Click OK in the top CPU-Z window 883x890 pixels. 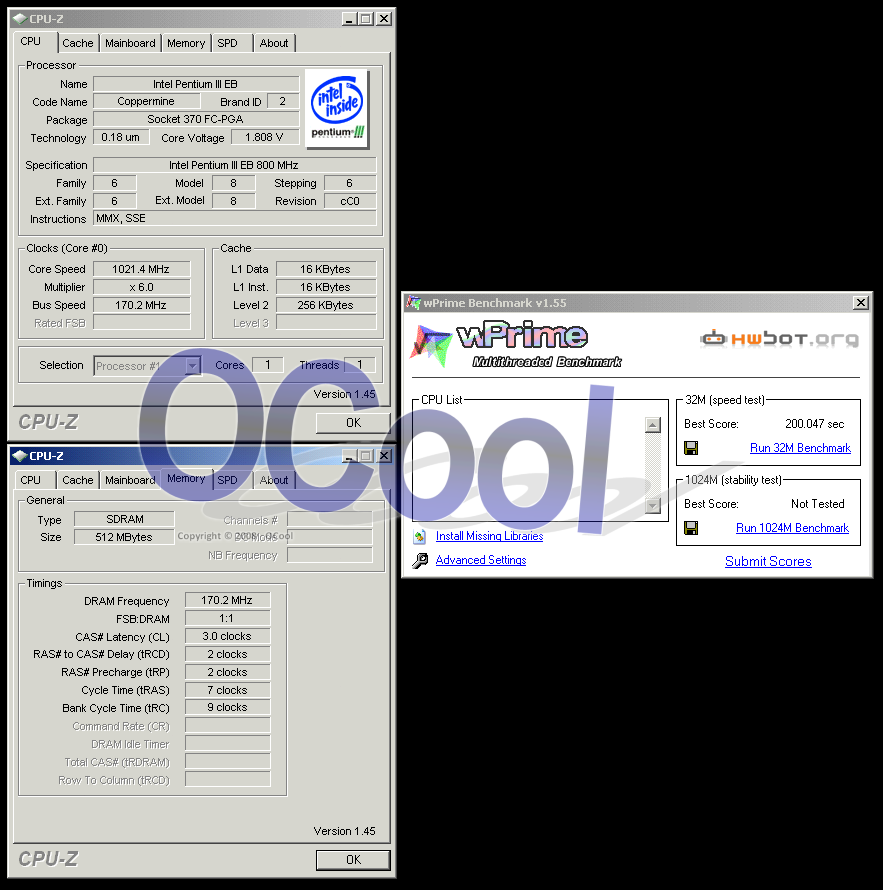[x=353, y=423]
